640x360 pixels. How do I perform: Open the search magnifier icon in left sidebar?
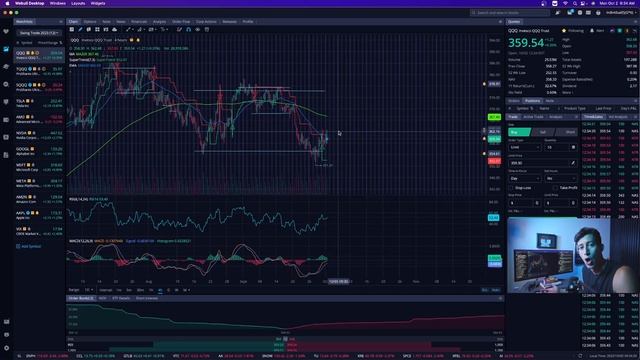pyautogui.click(x=6, y=84)
